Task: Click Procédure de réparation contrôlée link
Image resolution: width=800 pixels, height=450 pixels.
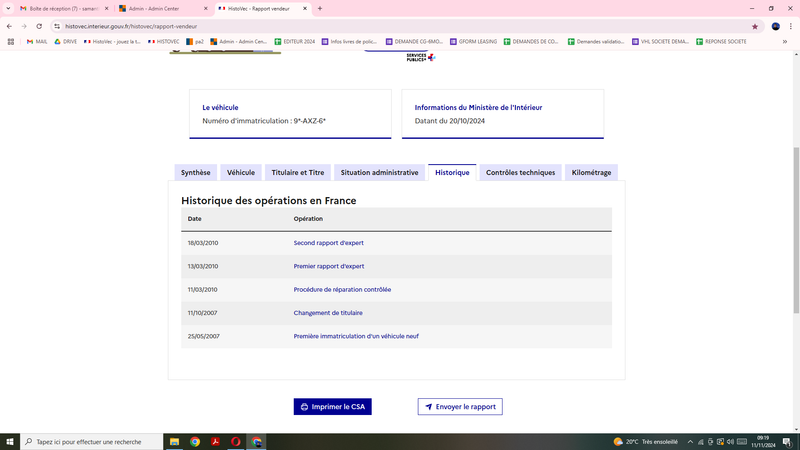Action: point(342,289)
